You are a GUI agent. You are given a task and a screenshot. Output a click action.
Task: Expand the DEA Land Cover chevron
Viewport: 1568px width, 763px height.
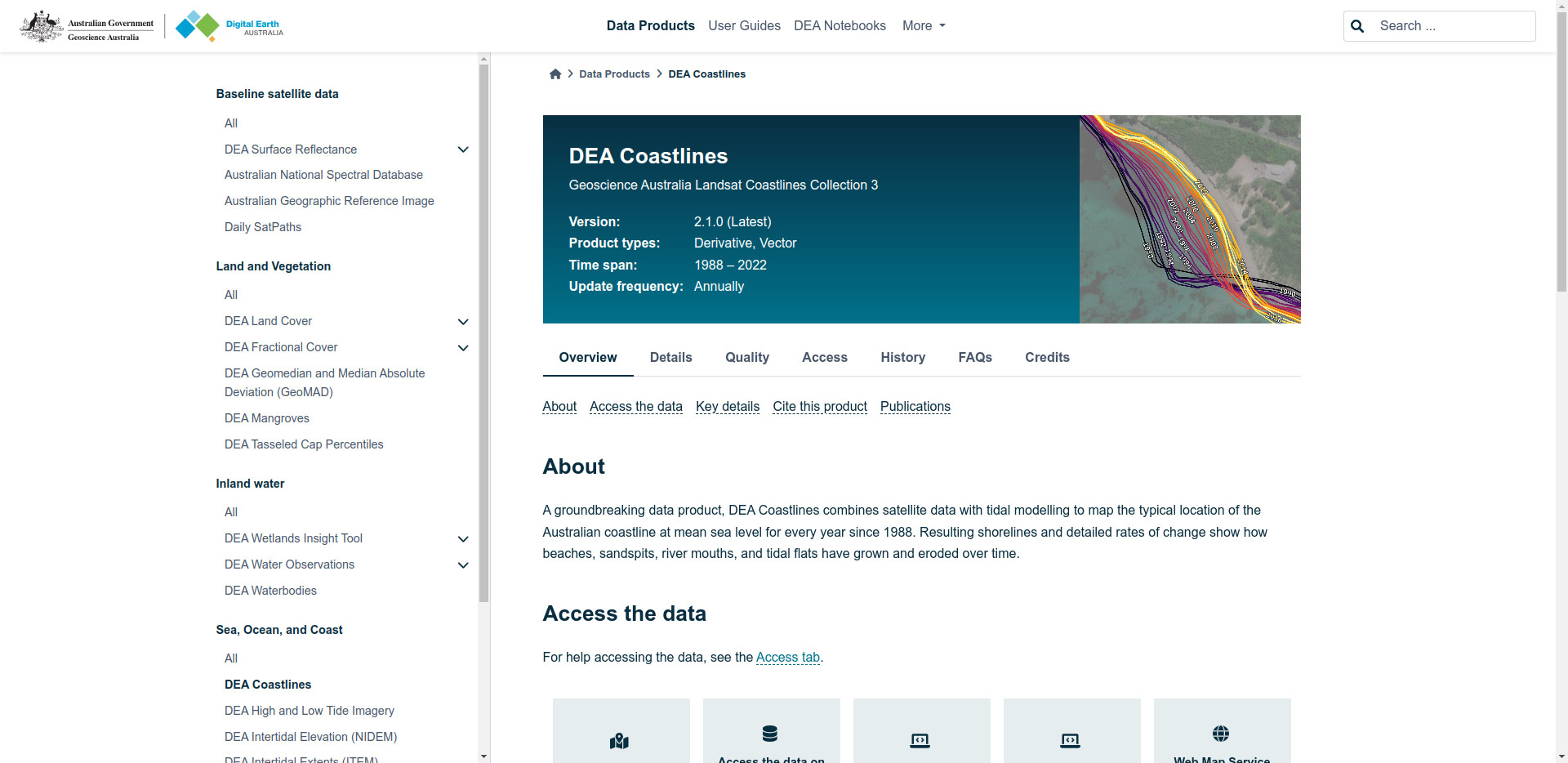(463, 322)
